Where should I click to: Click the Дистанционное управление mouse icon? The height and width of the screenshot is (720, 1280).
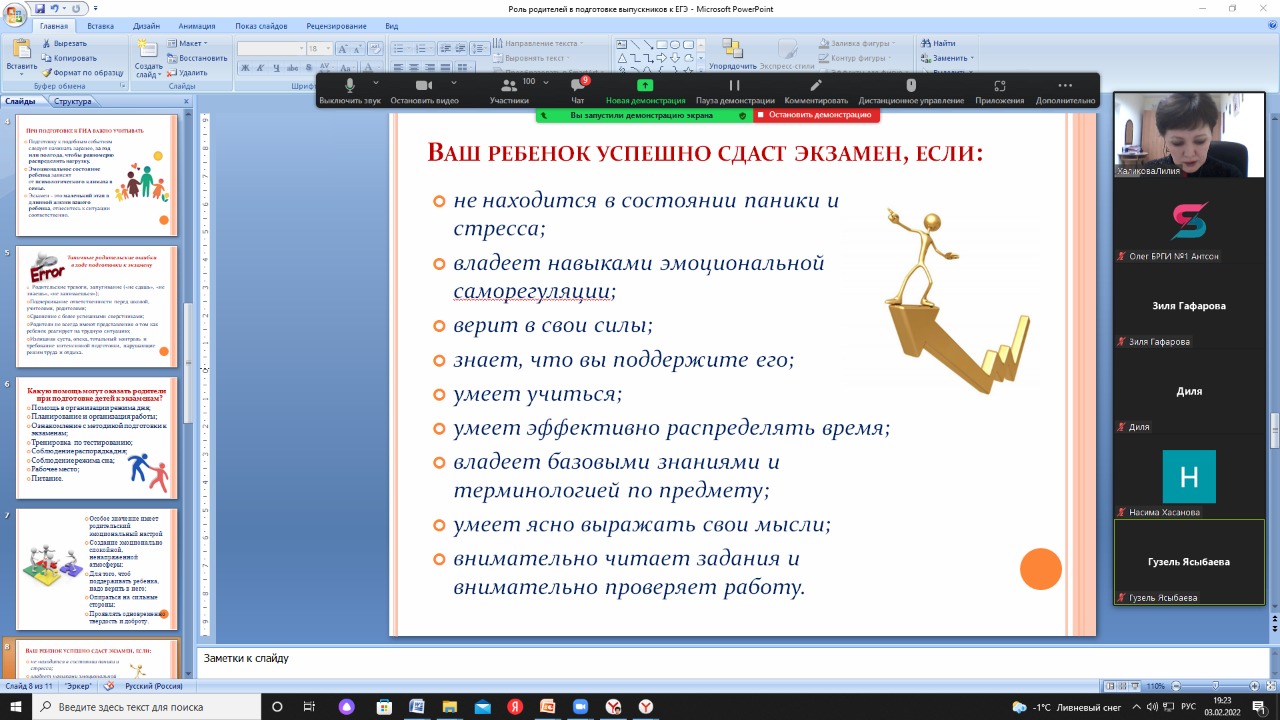click(x=910, y=87)
